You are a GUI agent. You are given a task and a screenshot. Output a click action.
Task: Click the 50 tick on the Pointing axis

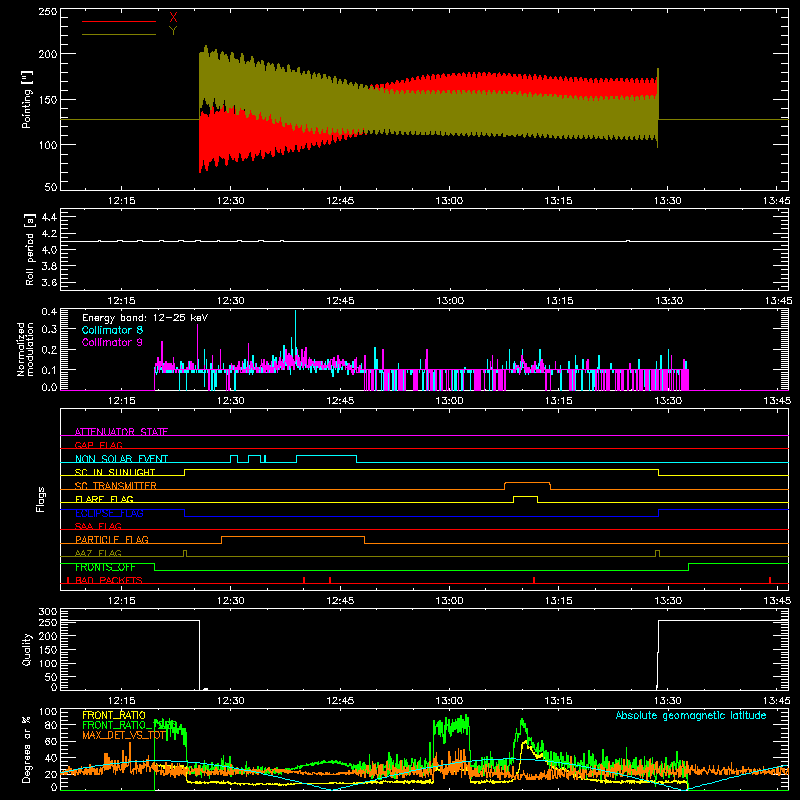pyautogui.click(x=51, y=187)
